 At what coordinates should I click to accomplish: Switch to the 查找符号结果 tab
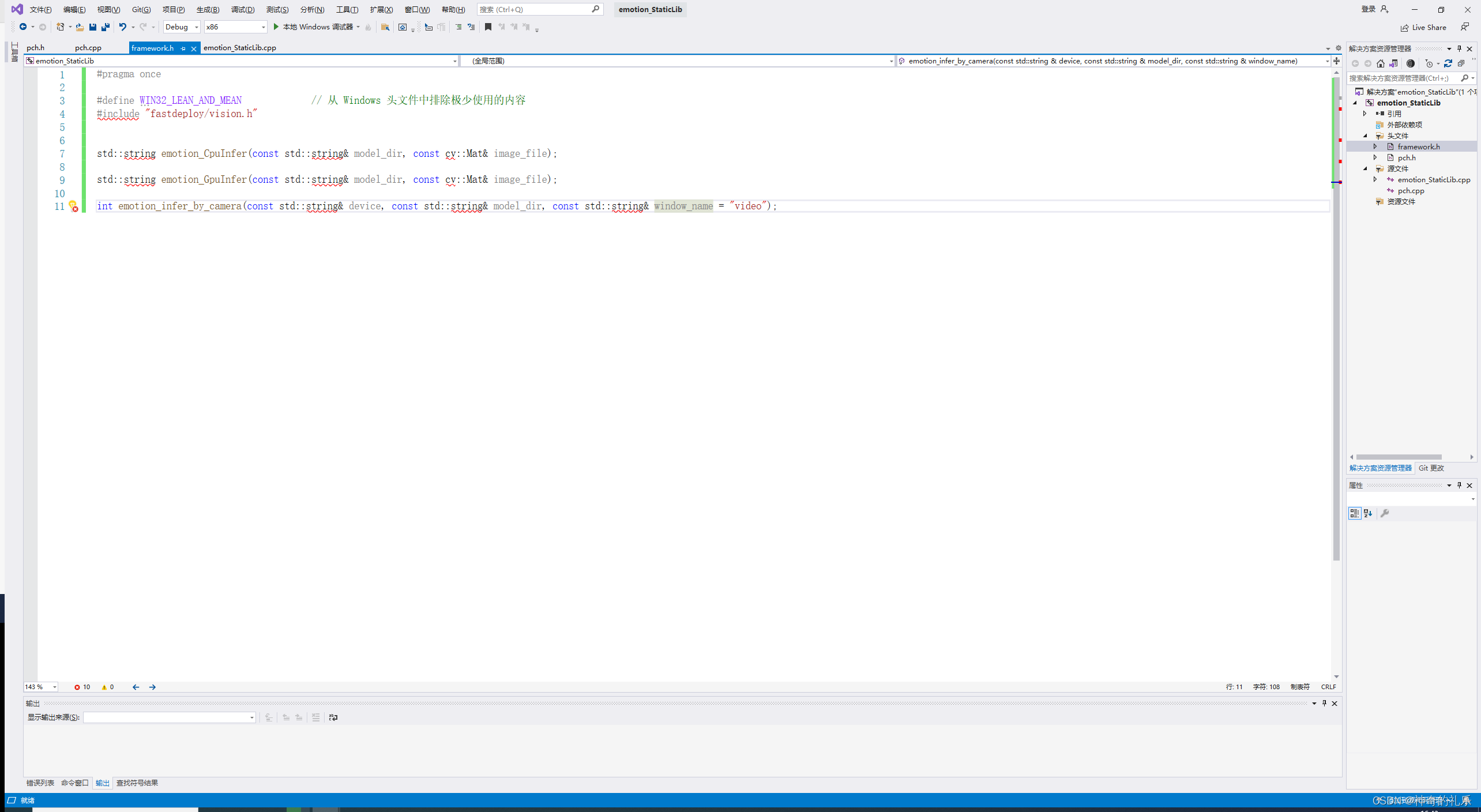click(137, 783)
